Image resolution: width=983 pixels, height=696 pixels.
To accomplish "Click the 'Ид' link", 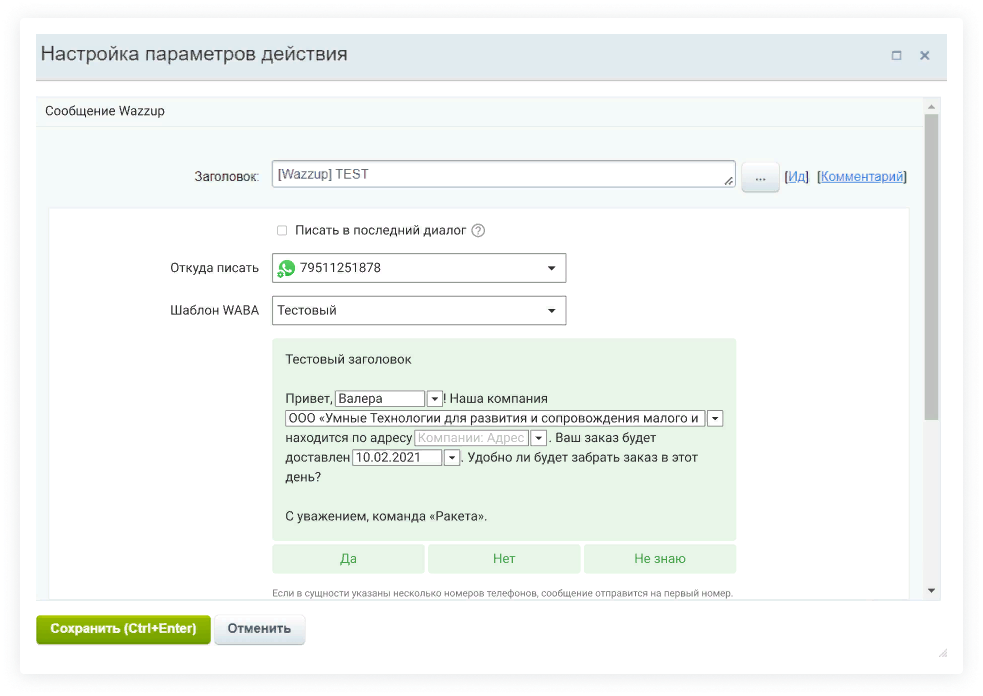I will tap(796, 177).
